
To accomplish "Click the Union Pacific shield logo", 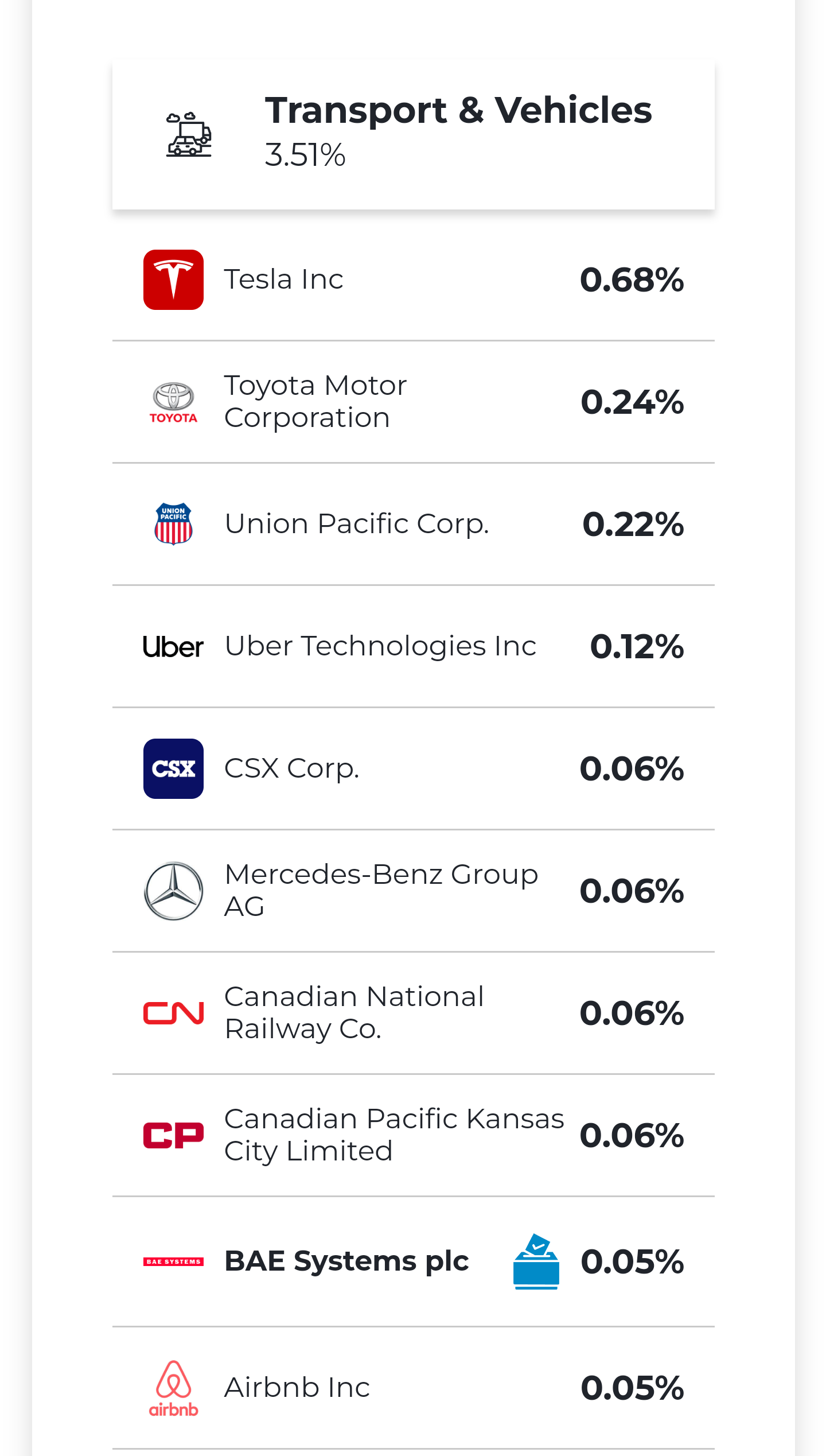I will click(x=173, y=524).
